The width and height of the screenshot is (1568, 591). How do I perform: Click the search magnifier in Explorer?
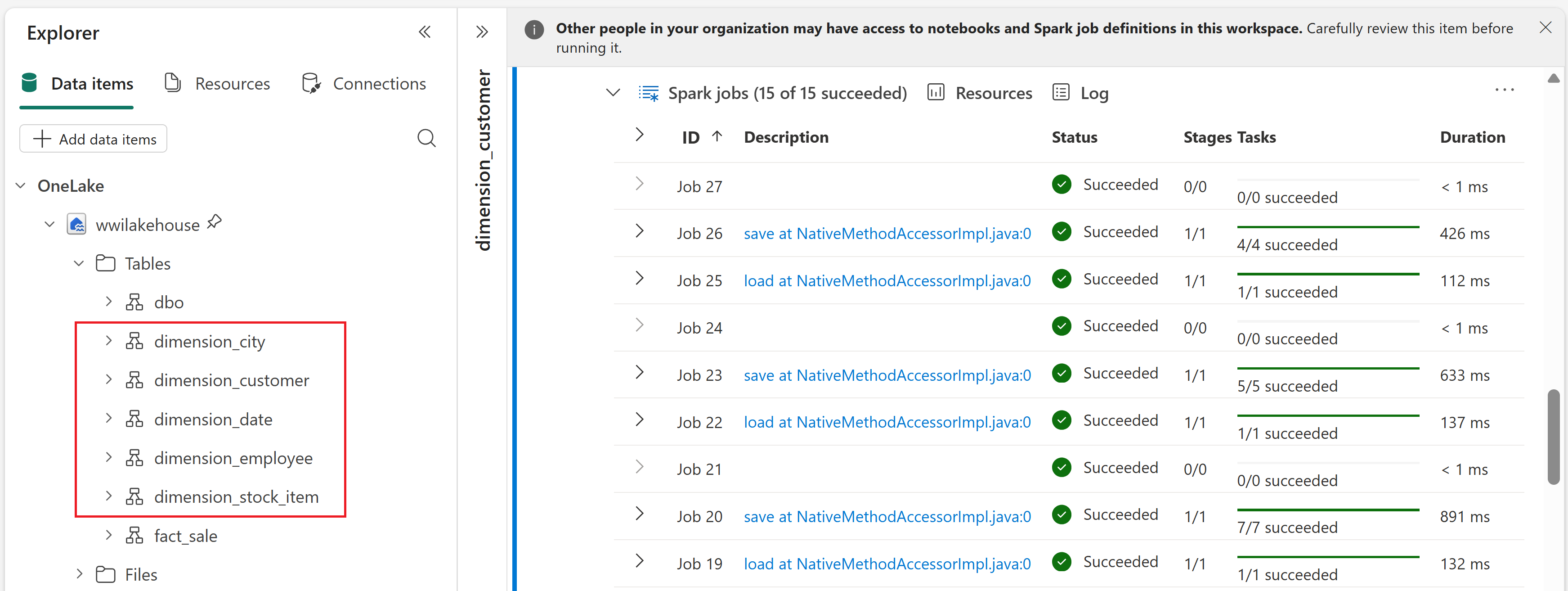pyautogui.click(x=426, y=138)
